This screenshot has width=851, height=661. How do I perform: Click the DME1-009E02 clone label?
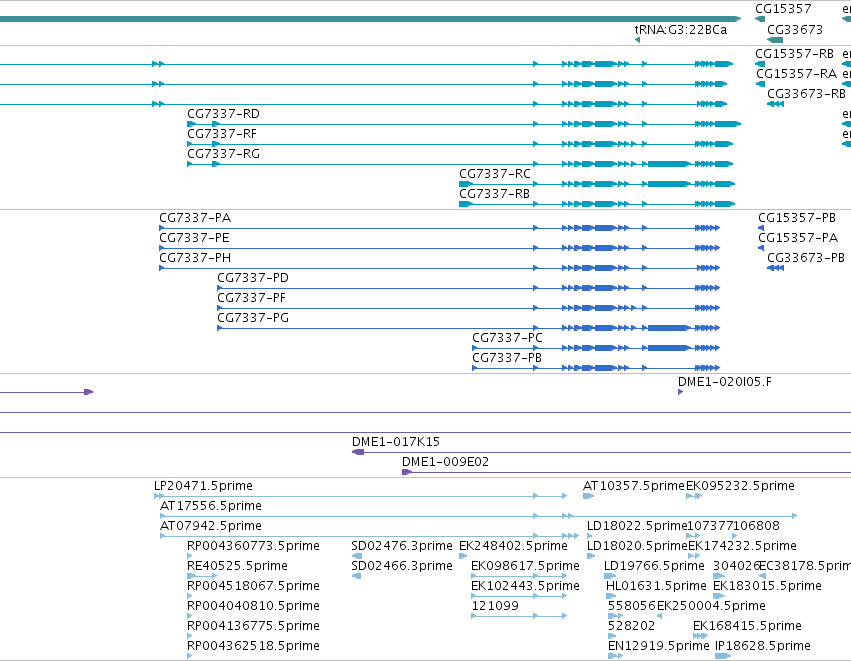point(445,462)
